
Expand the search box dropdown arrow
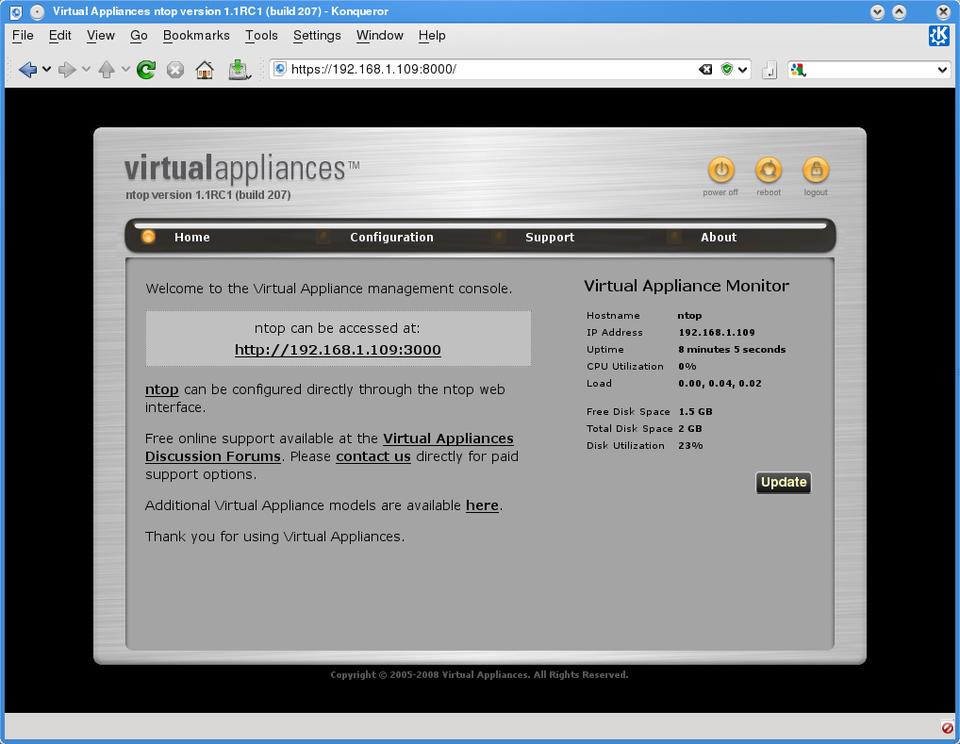coord(942,70)
